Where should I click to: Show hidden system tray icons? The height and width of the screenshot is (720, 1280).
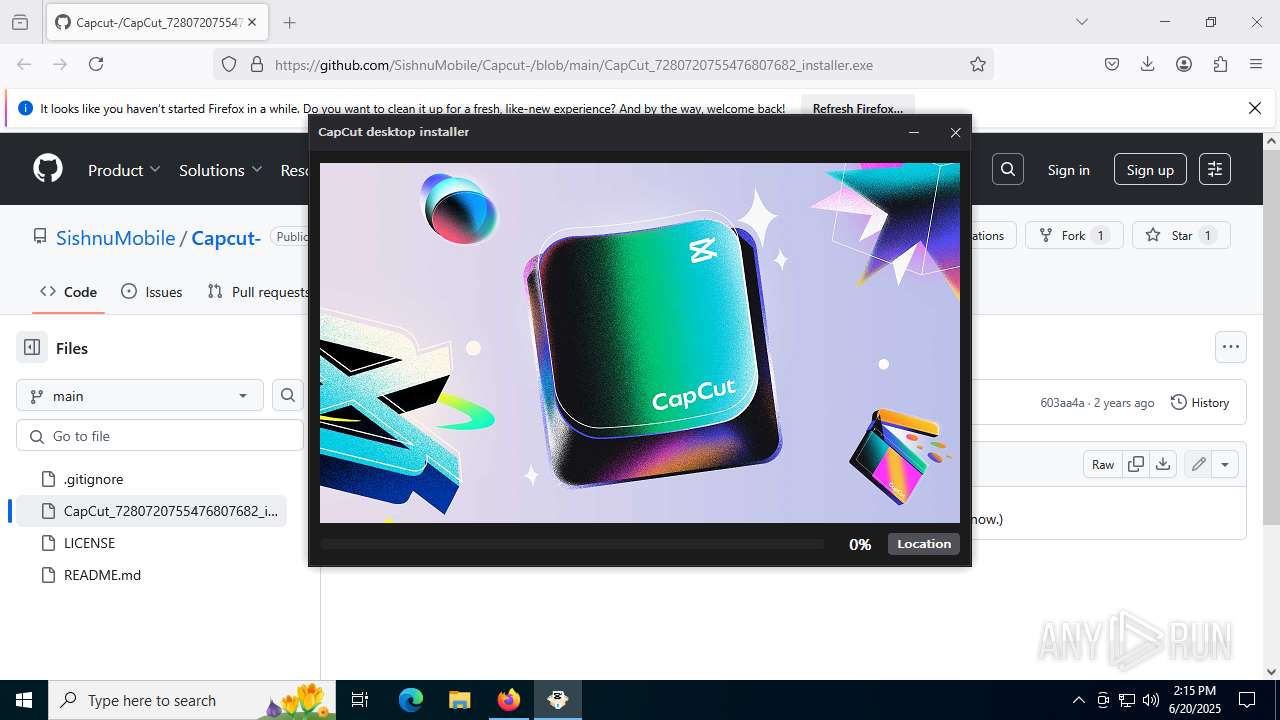[1078, 700]
